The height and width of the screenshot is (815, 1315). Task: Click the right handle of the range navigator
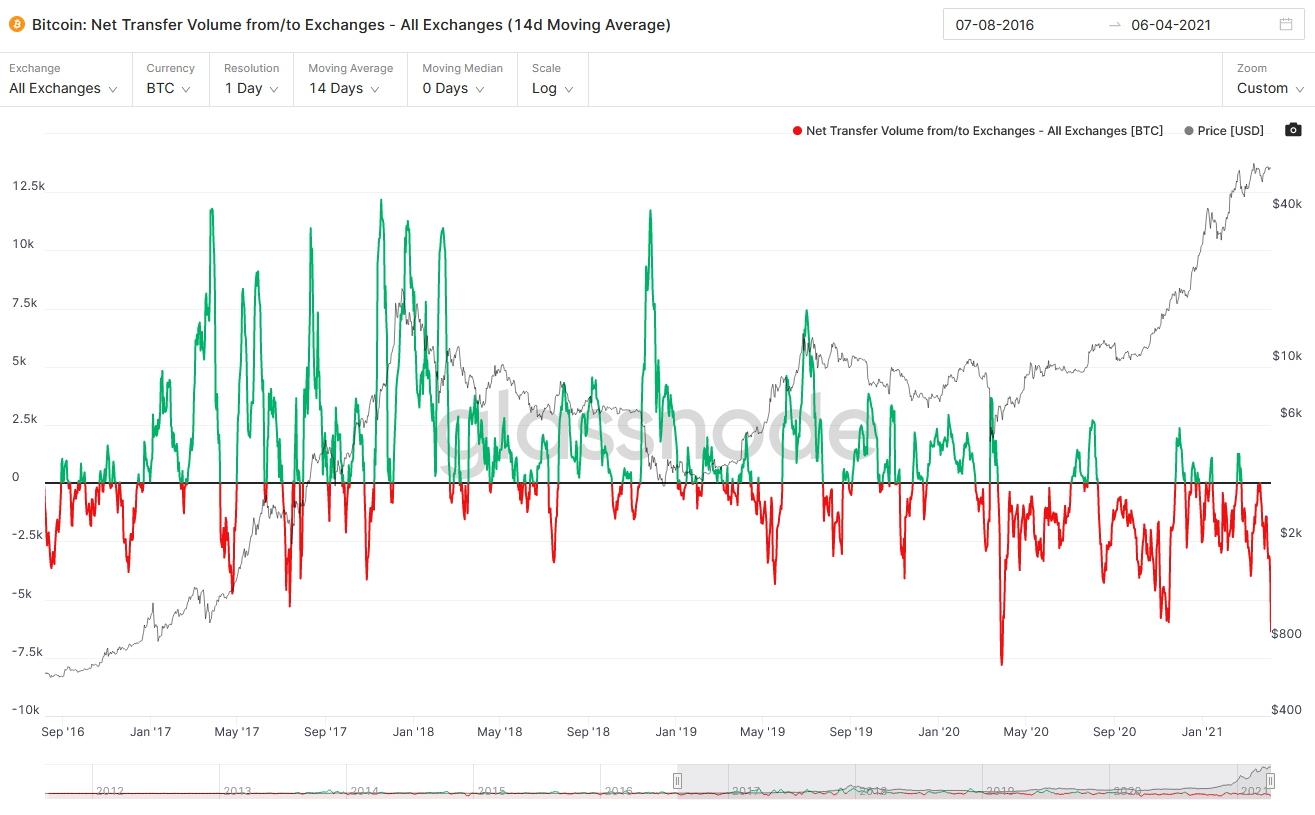(1270, 781)
